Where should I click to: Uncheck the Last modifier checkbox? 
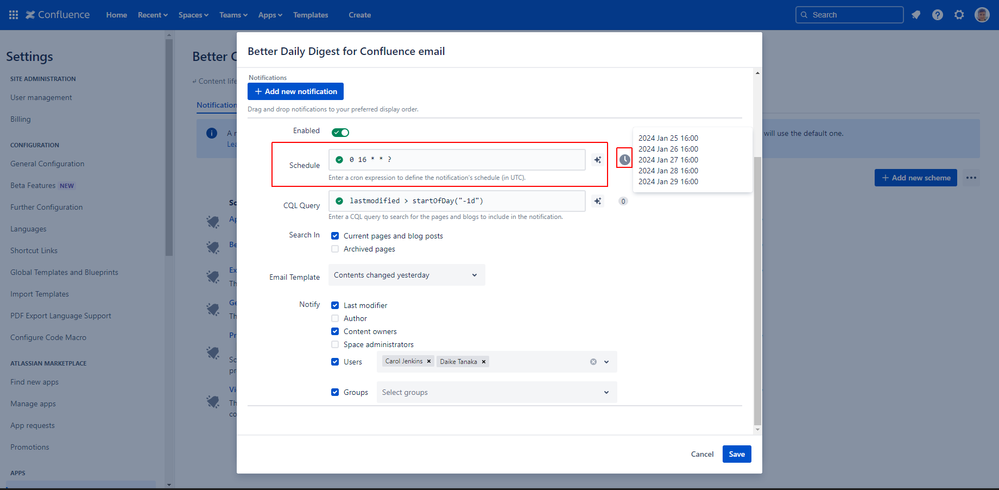[x=336, y=305]
